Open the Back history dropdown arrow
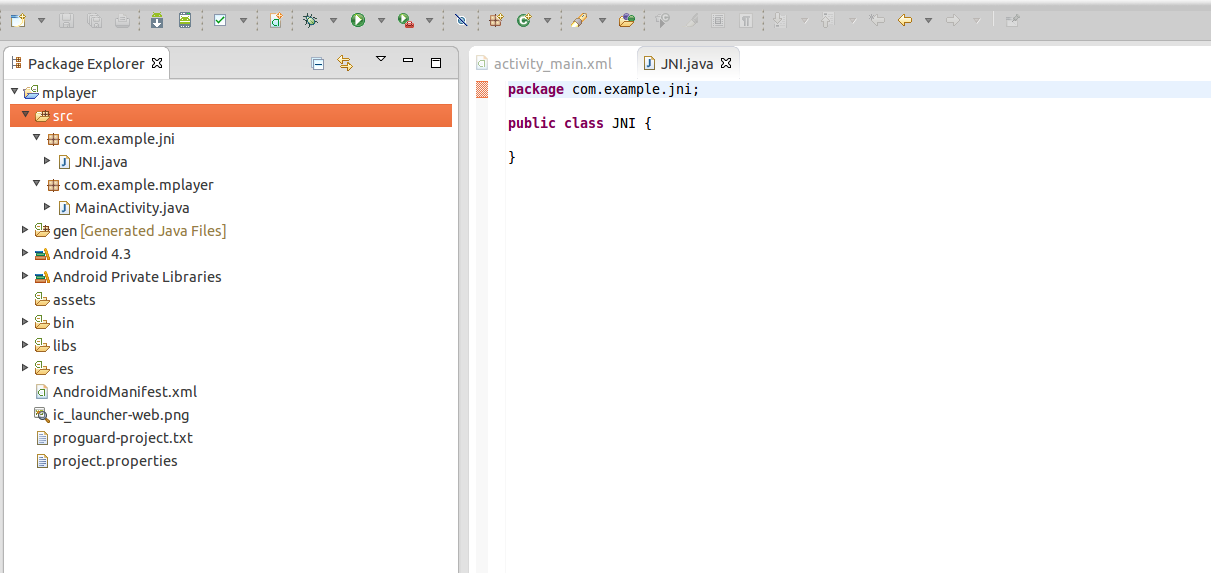Screen dimensions: 1211x573 click(x=928, y=20)
